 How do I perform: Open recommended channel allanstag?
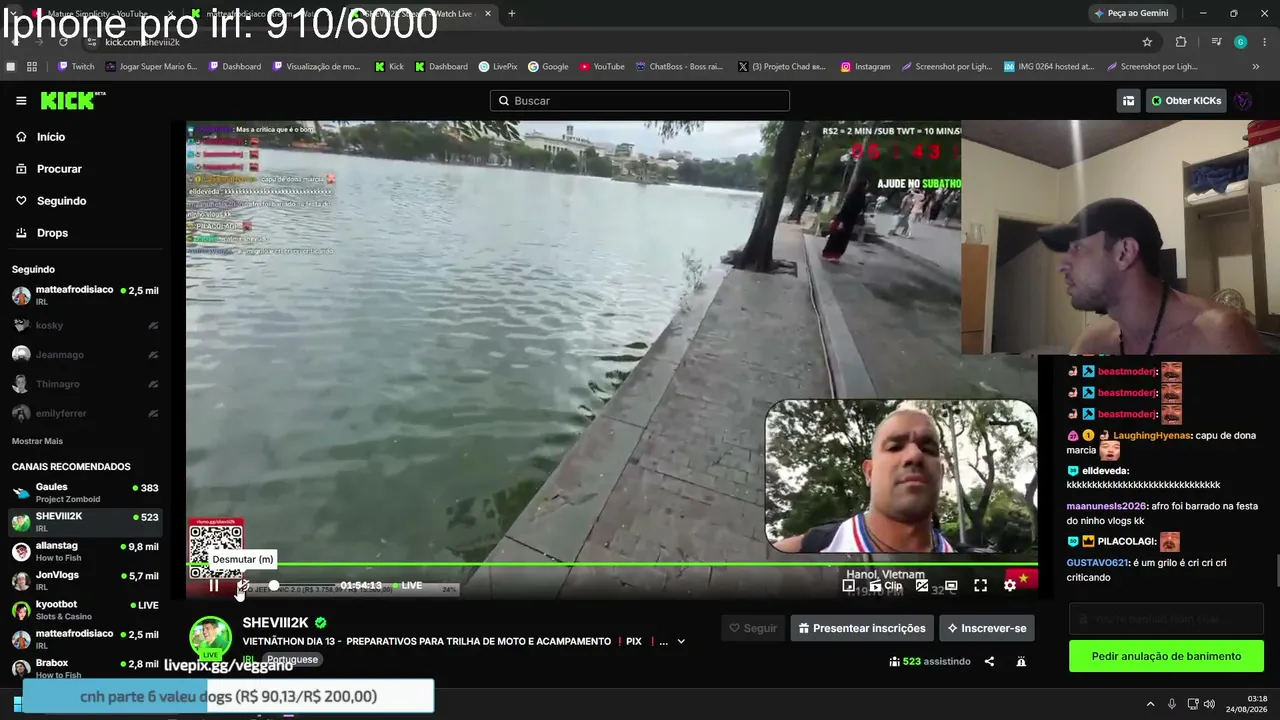coord(85,552)
